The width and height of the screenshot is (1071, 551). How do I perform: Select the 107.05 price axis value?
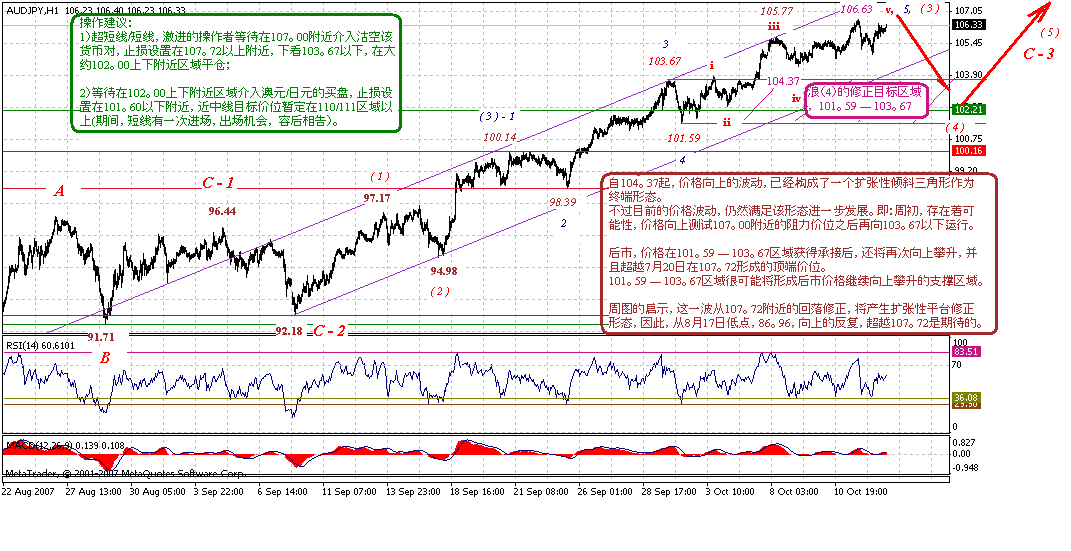pyautogui.click(x=971, y=12)
